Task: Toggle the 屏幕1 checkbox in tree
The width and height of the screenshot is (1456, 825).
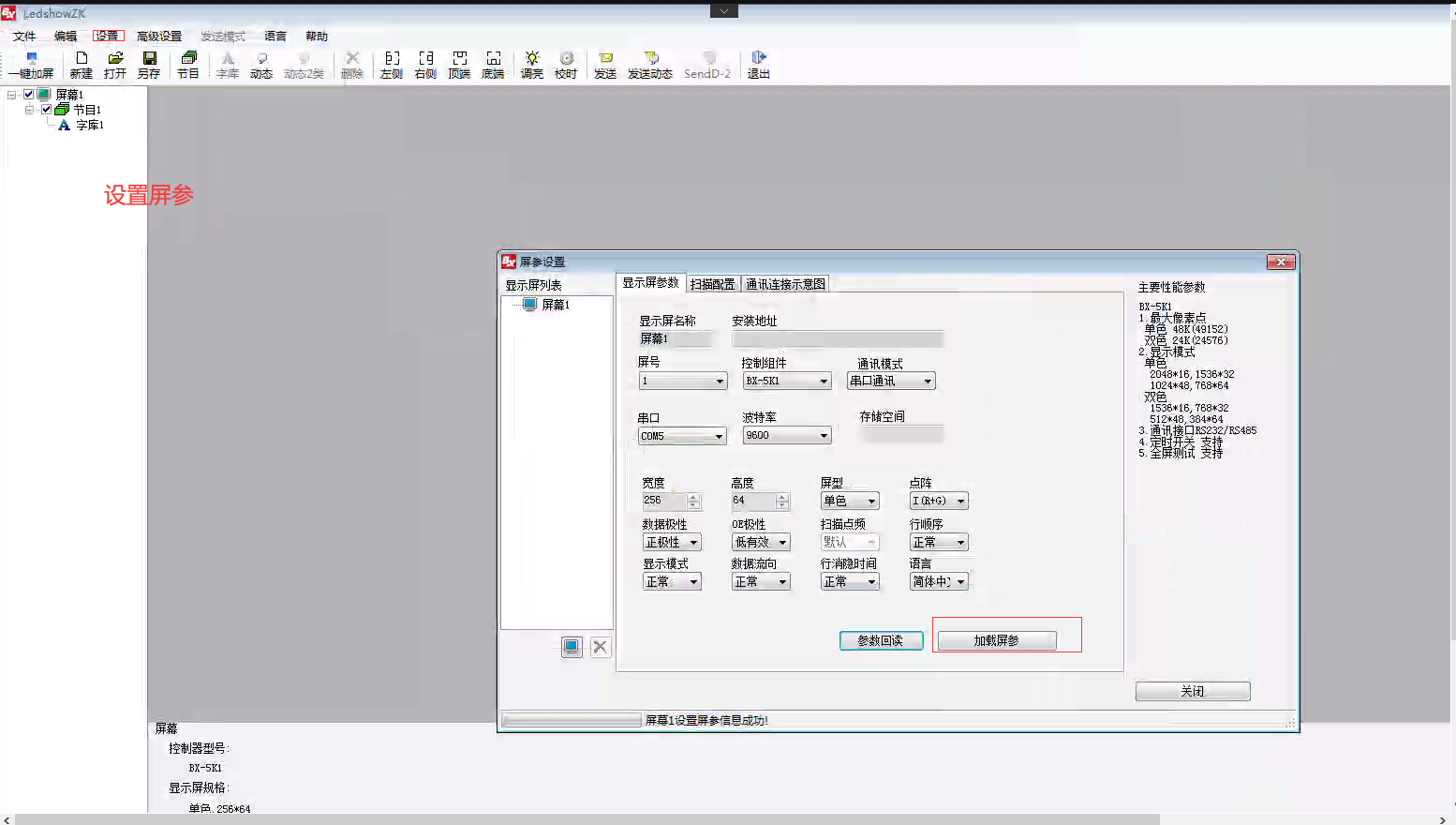Action: point(29,95)
